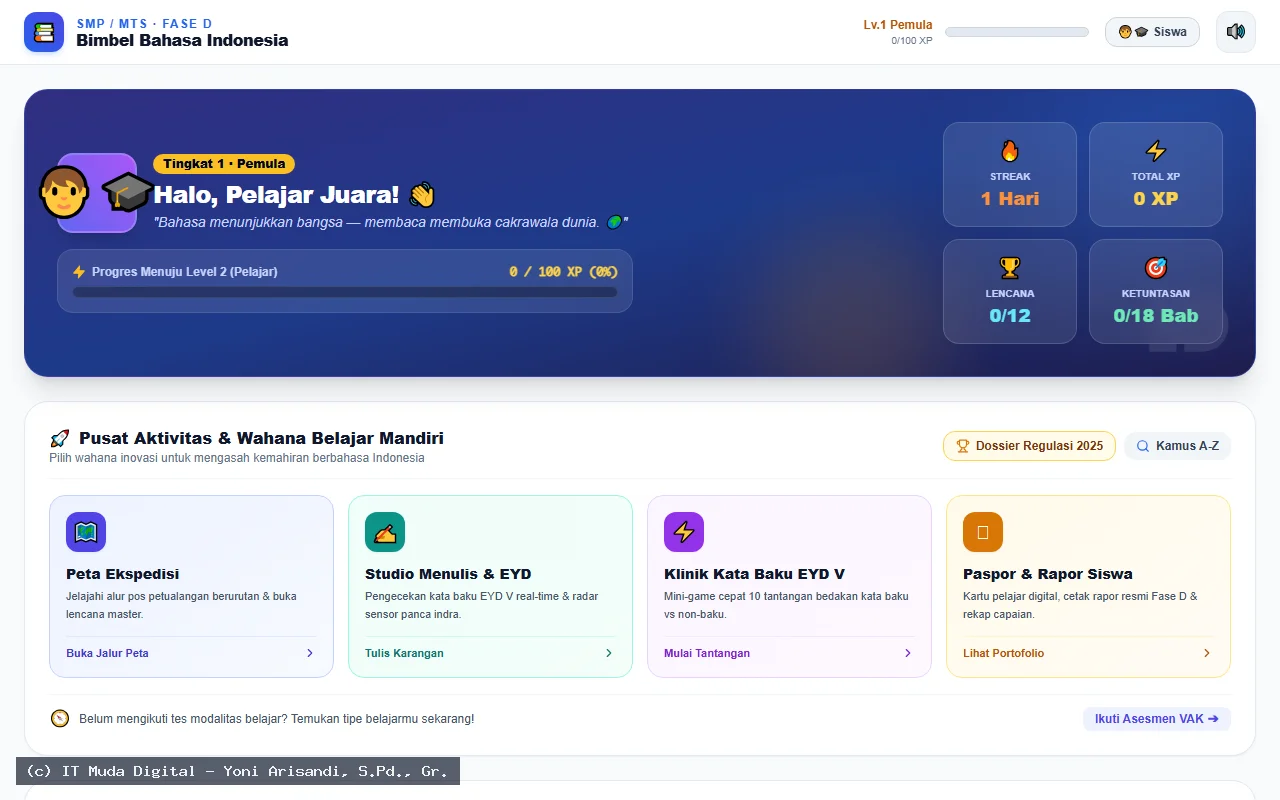Click the 0 XP total value
Image resolution: width=1280 pixels, height=800 pixels.
click(x=1156, y=198)
